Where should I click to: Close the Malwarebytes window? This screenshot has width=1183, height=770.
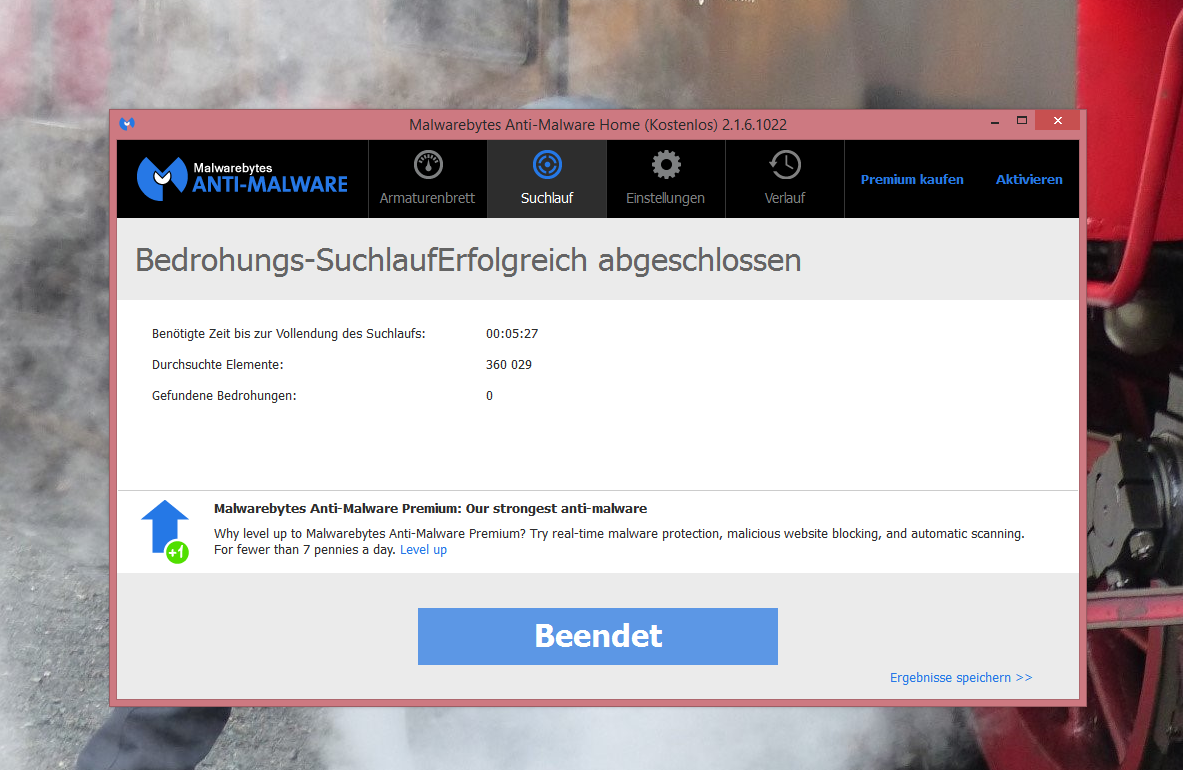1058,121
